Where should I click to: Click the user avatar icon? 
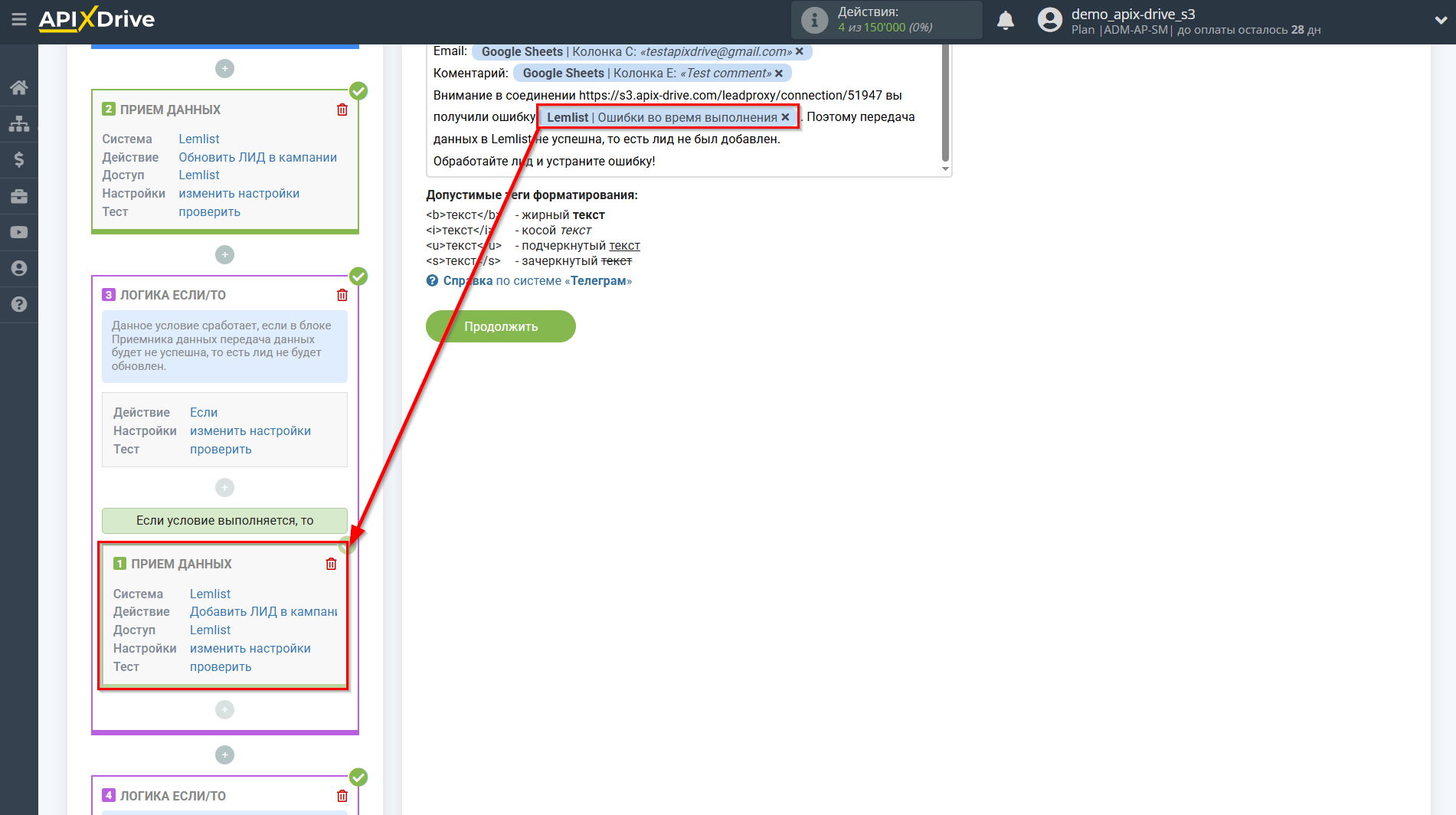tap(1050, 21)
